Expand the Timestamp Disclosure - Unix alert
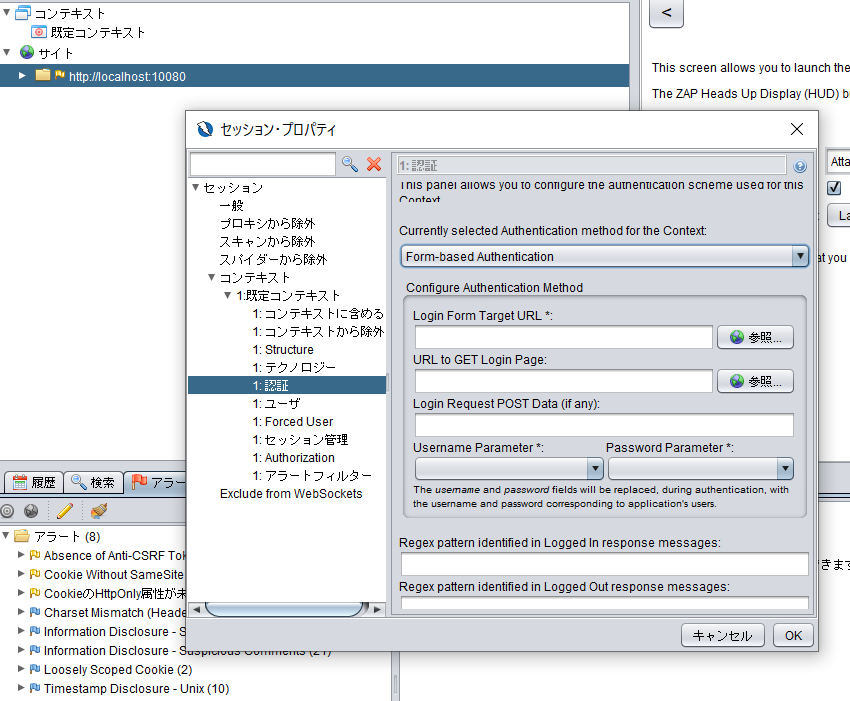The height and width of the screenshot is (701, 850). coord(21,687)
